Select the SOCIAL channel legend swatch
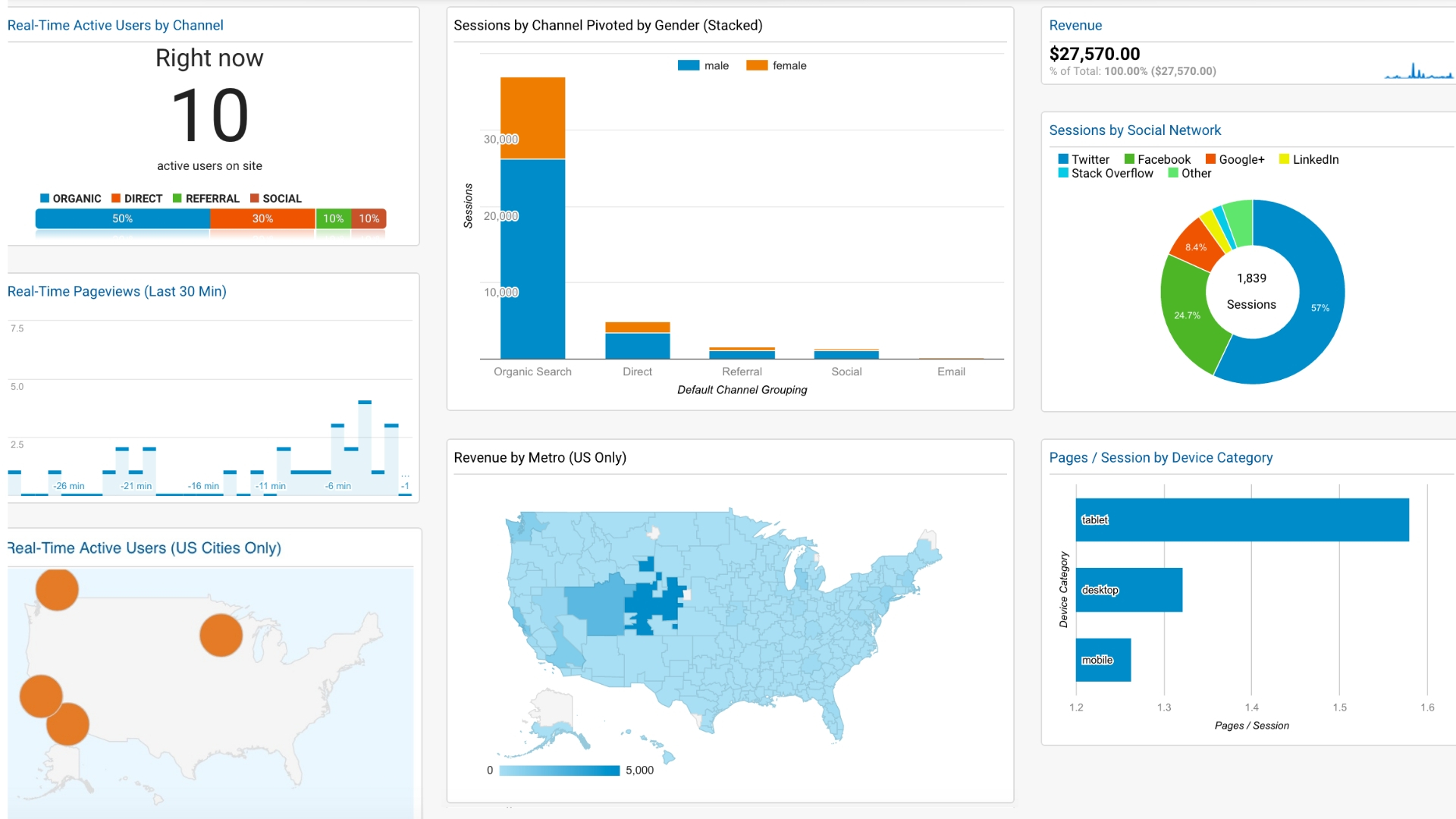1456x819 pixels. [253, 199]
